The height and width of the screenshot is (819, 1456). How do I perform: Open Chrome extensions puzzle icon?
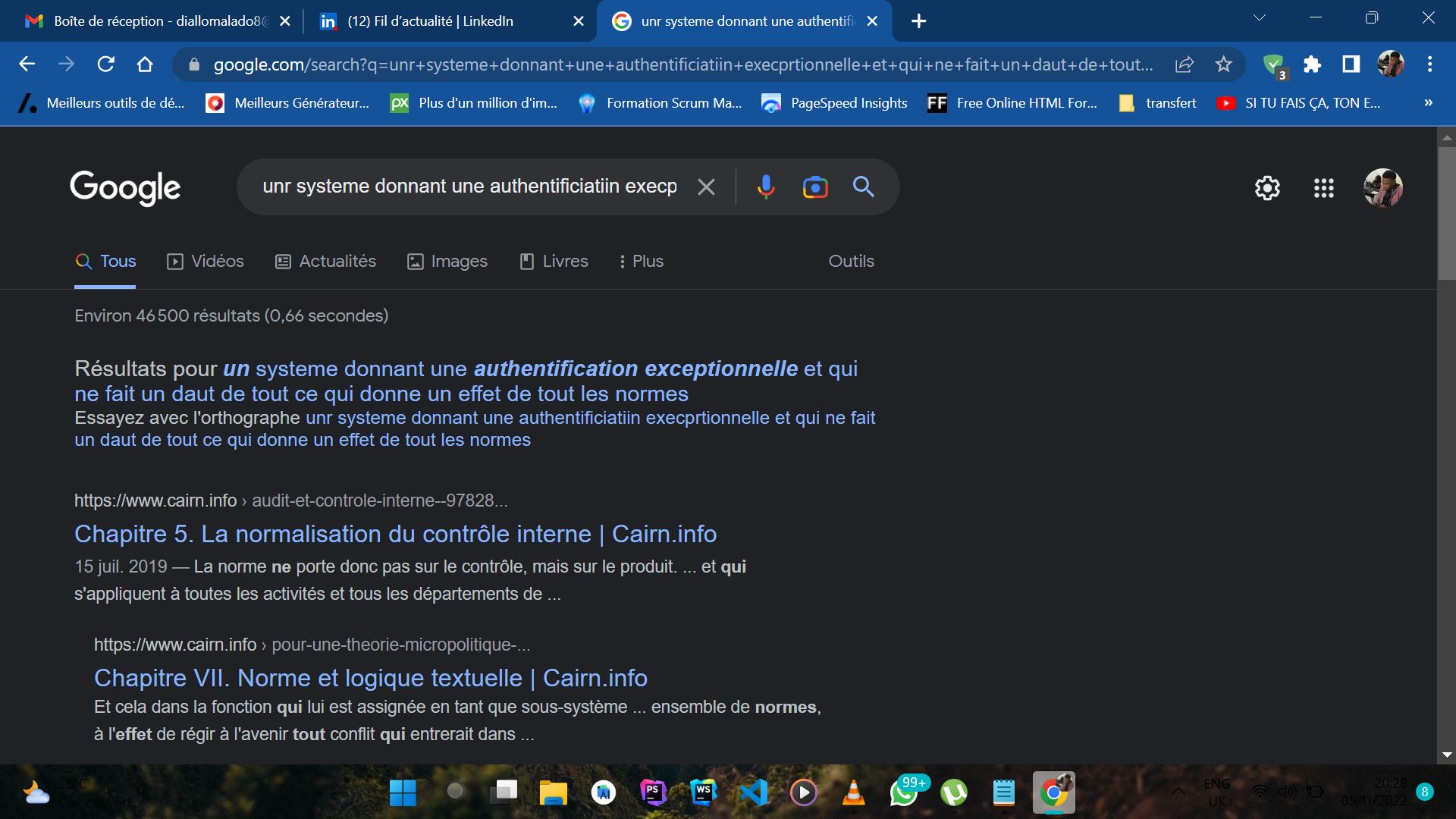[1312, 64]
